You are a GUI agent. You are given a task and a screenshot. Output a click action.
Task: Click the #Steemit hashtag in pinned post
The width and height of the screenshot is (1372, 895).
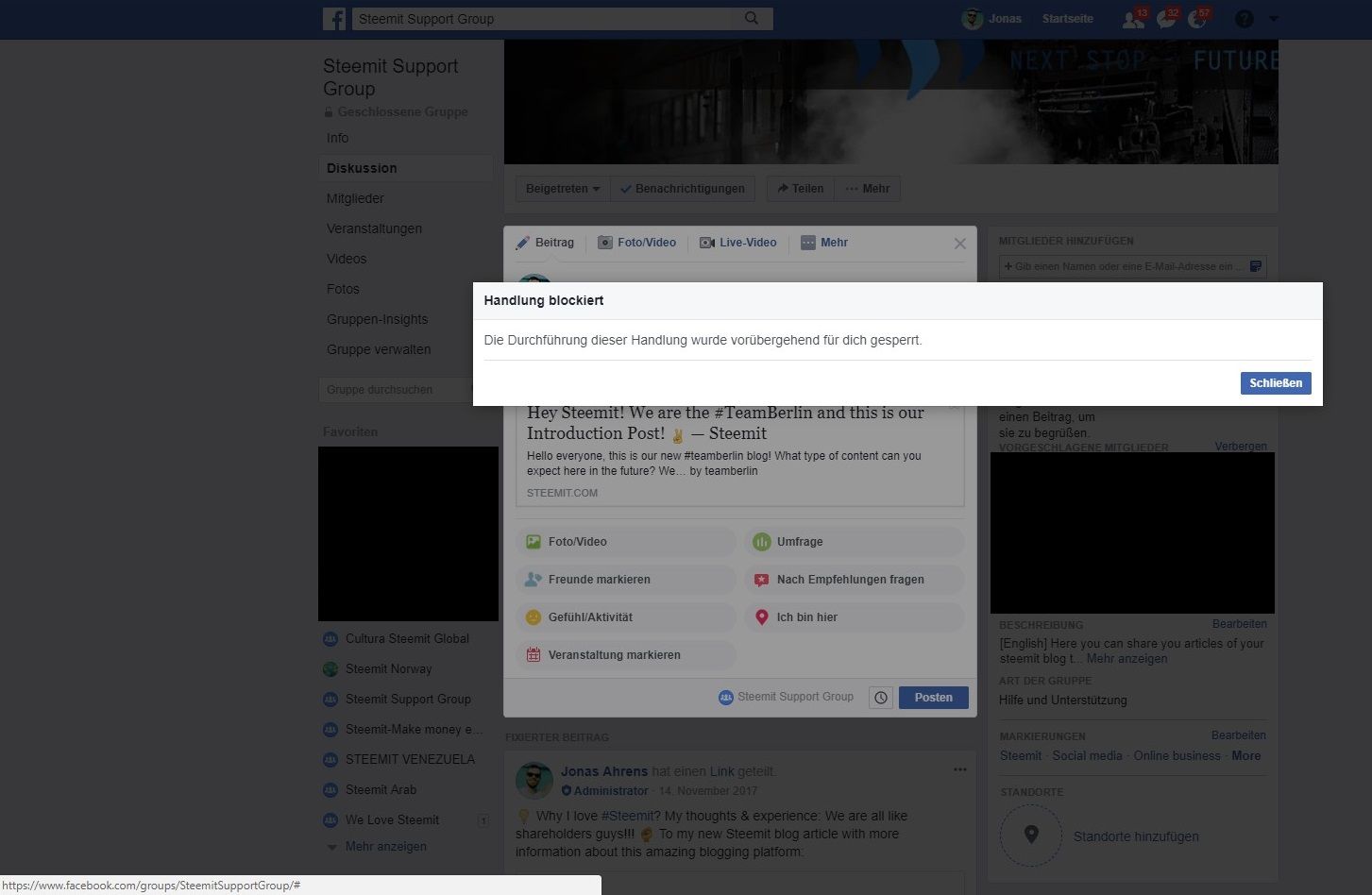click(627, 816)
